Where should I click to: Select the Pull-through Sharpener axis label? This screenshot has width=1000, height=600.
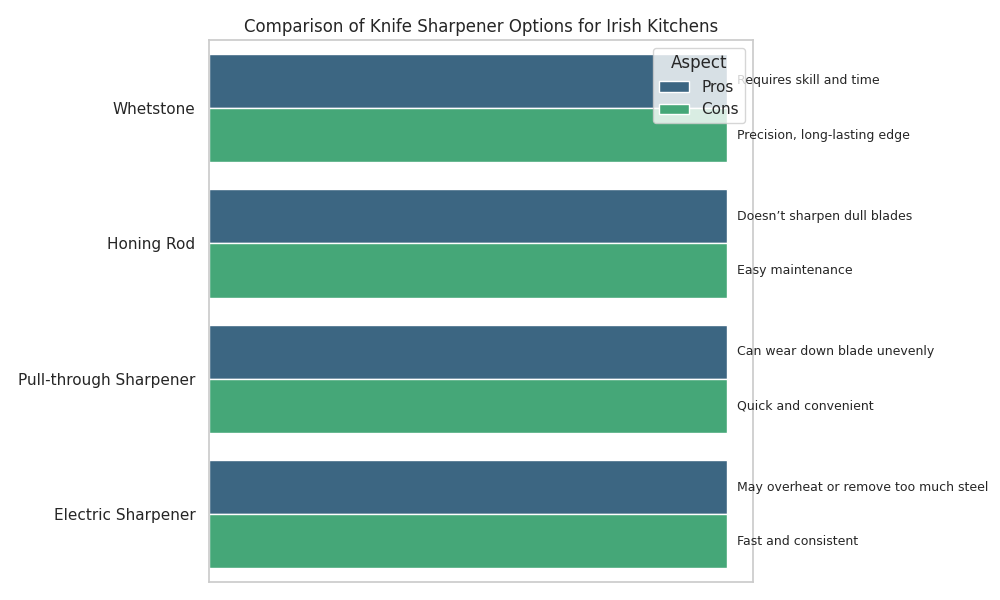[x=107, y=380]
